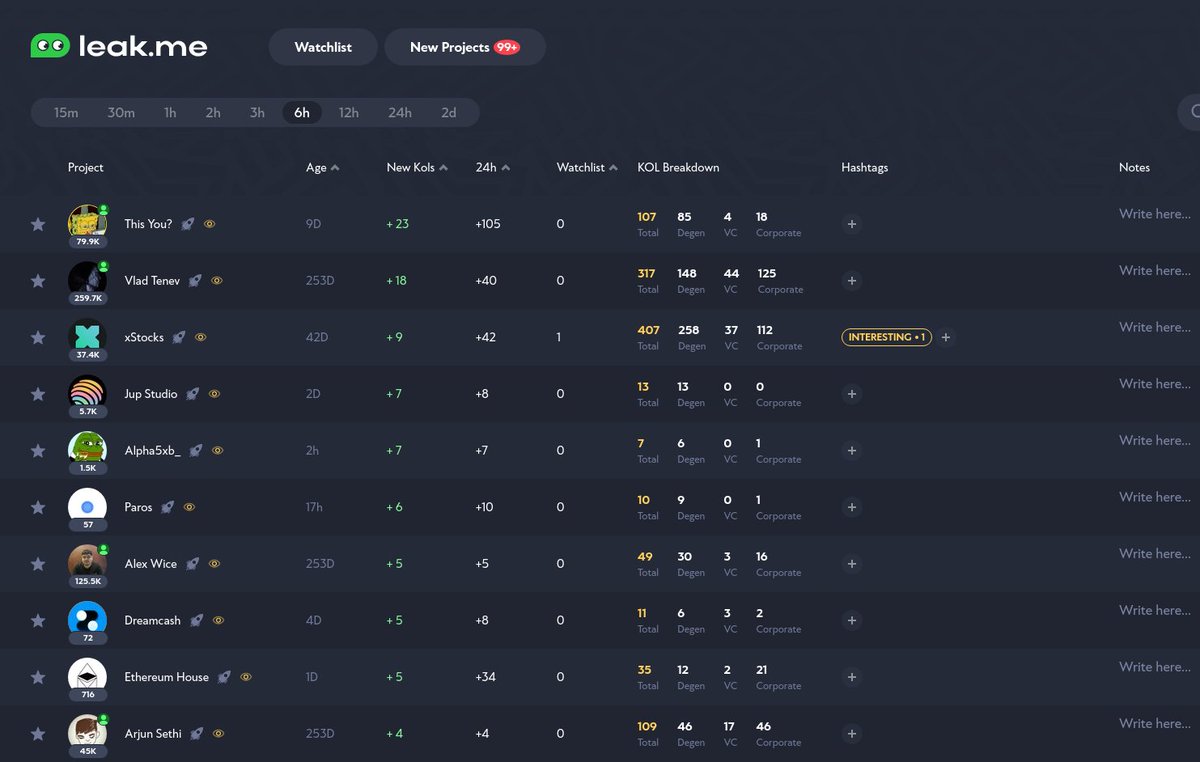The height and width of the screenshot is (762, 1200).
Task: Toggle the eye icon beside Alex Wice
Action: coord(217,564)
